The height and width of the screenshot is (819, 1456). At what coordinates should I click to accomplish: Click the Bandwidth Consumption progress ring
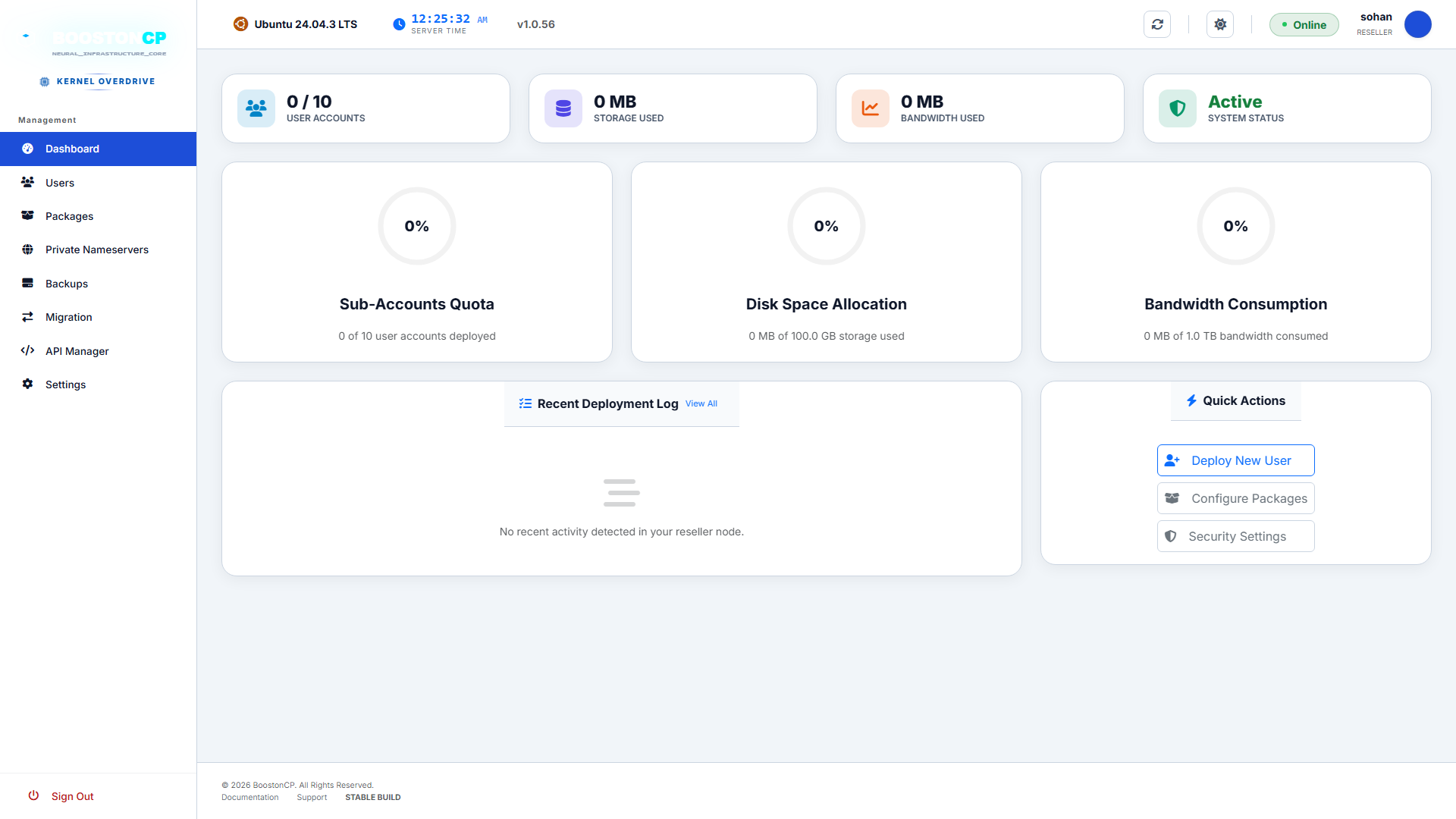1236,226
